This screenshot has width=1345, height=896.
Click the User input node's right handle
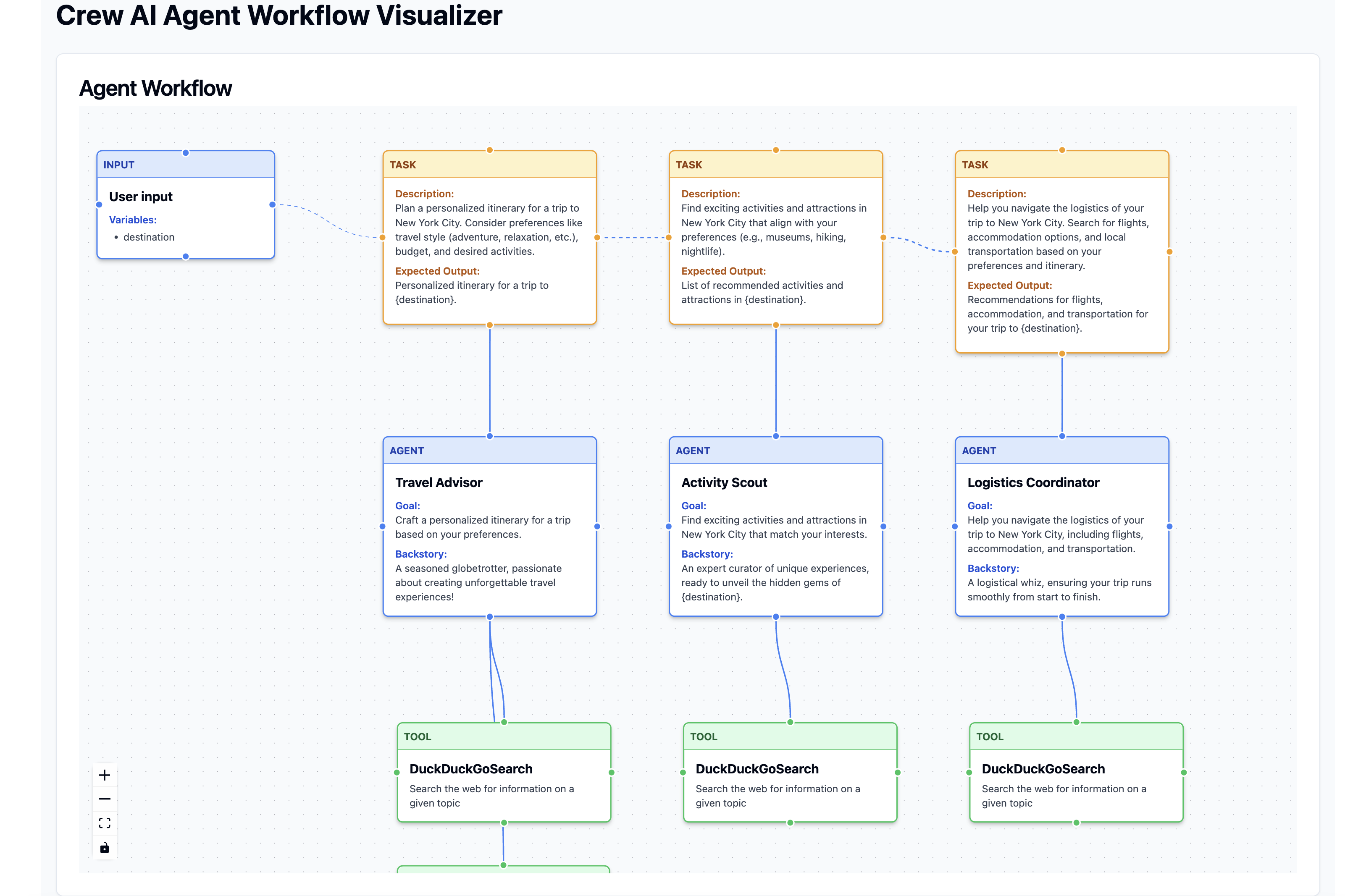pos(272,204)
